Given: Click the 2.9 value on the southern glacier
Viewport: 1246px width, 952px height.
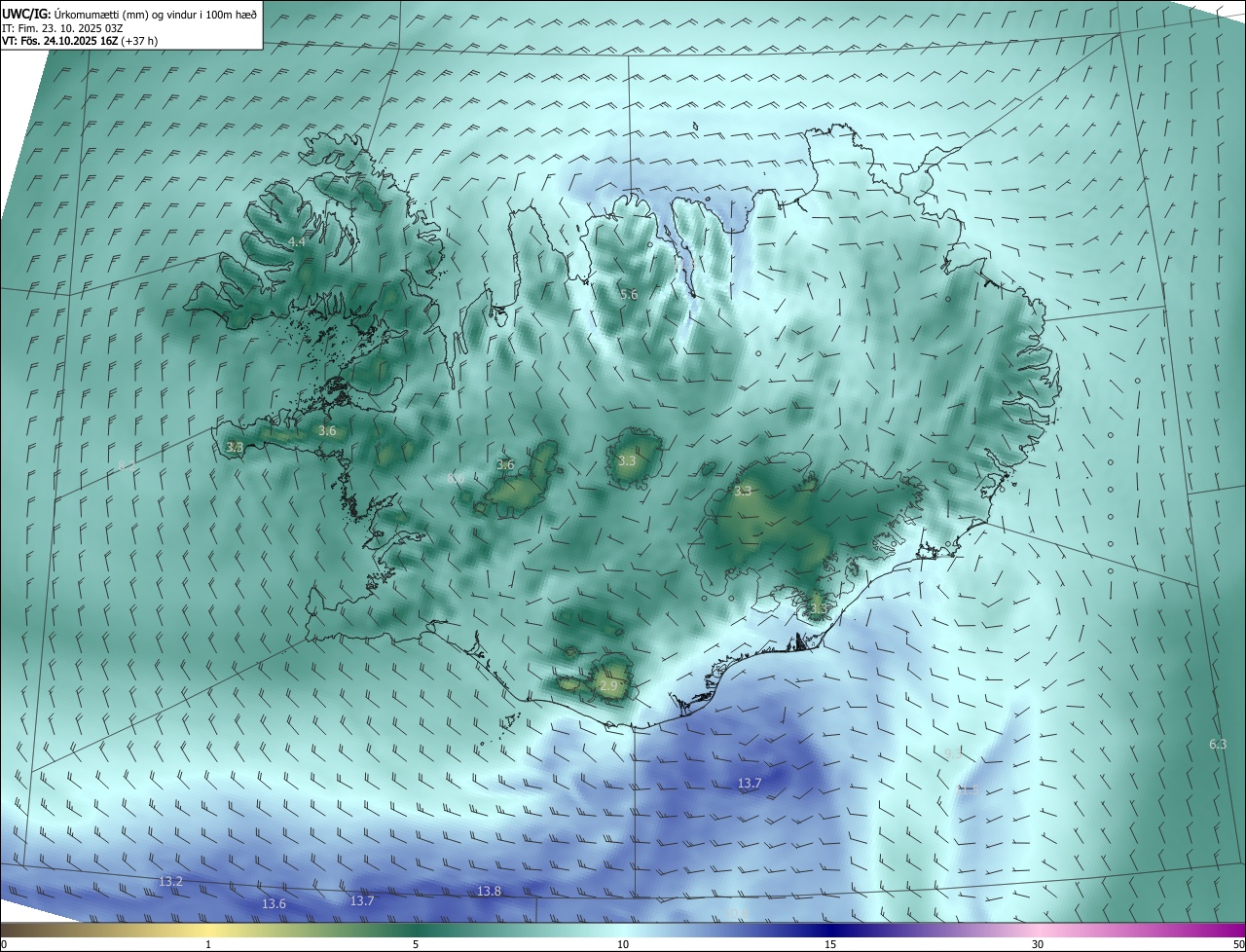Looking at the screenshot, I should [x=609, y=686].
